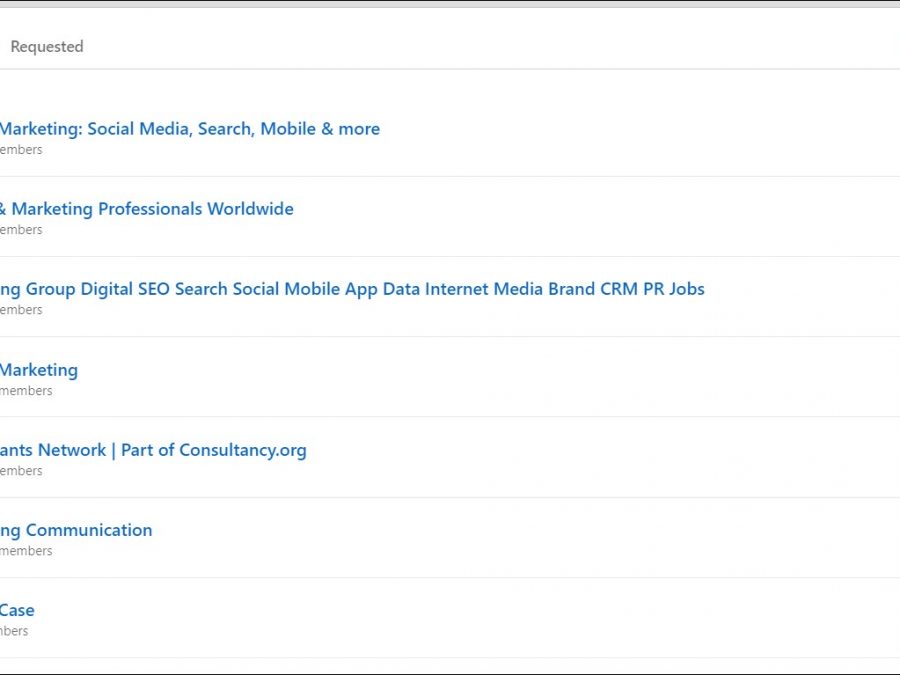Screen dimensions: 900x675
Task: Select the bottom list row ending in 'Case'
Action: click(600, 618)
